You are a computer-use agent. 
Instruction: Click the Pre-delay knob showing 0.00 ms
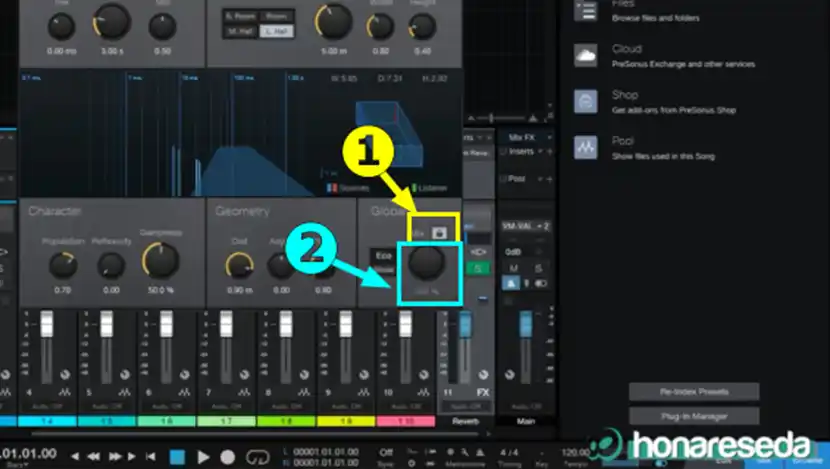click(61, 26)
